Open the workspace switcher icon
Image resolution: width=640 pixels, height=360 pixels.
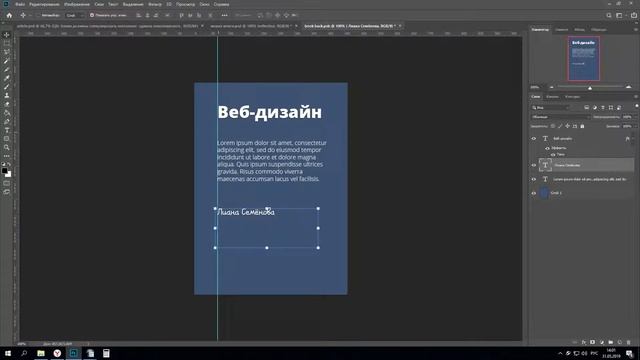(x=620, y=16)
